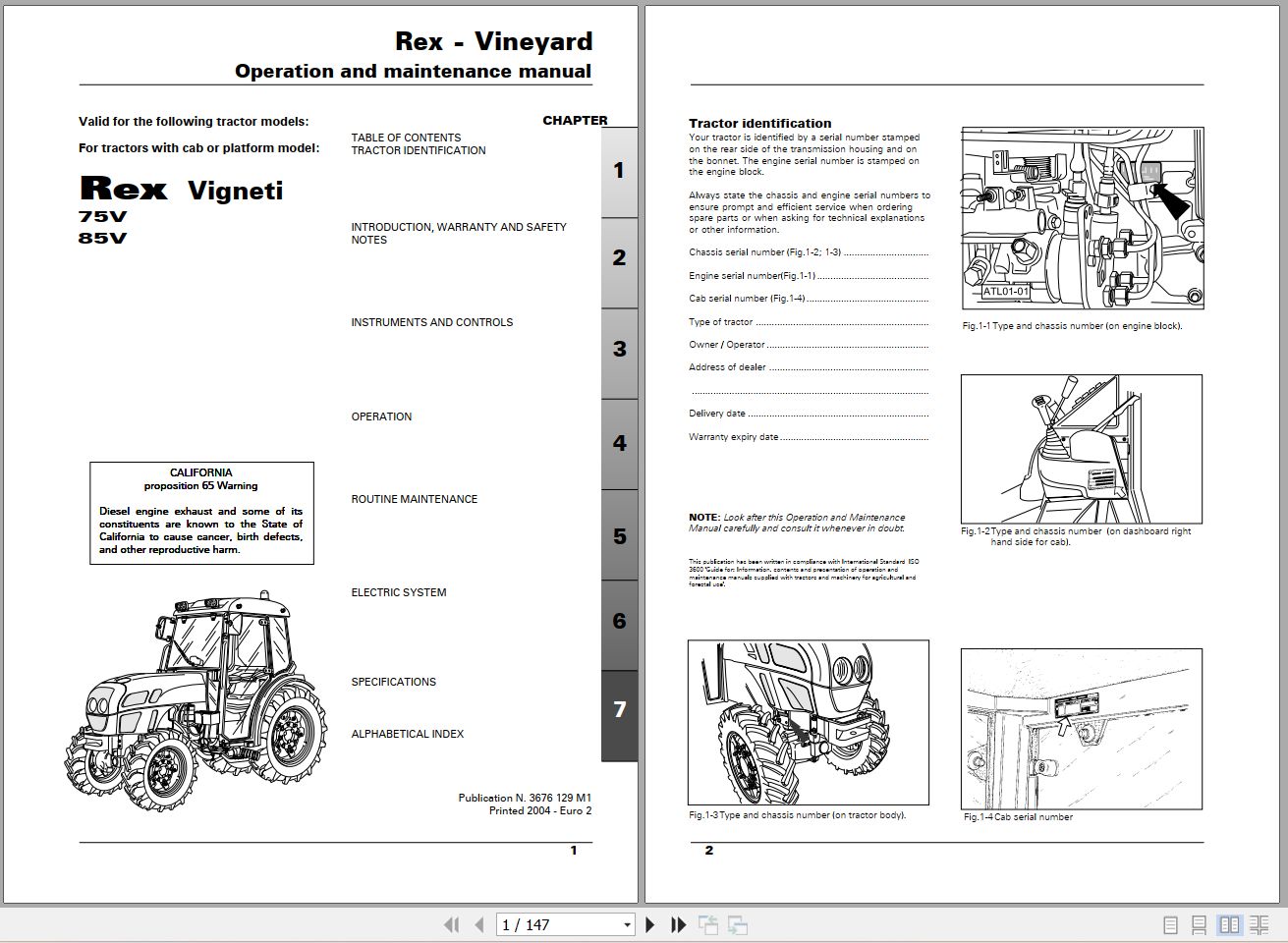The width and height of the screenshot is (1288, 943).
Task: Click INSTRUMENTS AND CONTROLS entry
Action: [x=432, y=322]
